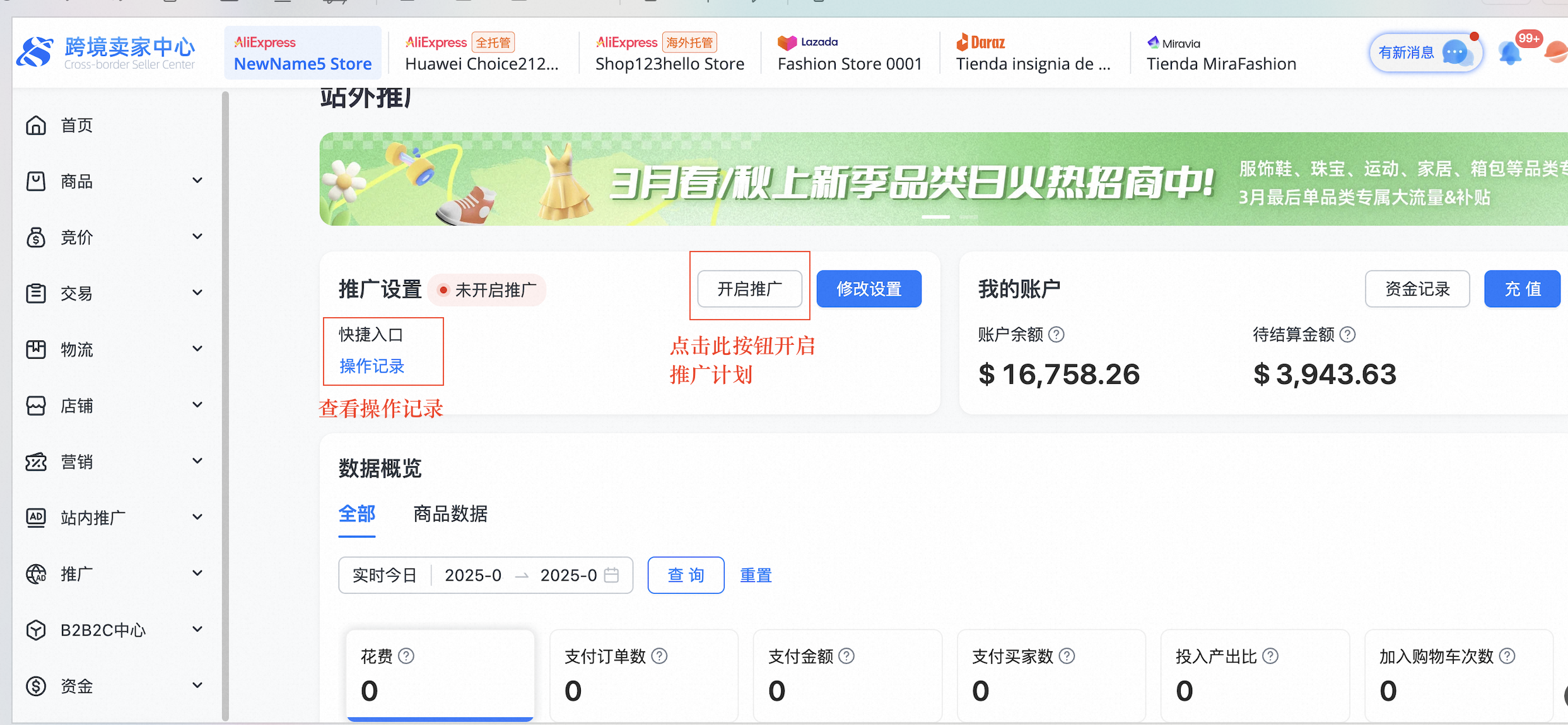Click the 竞价 bidding money-bag icon

pos(36,238)
